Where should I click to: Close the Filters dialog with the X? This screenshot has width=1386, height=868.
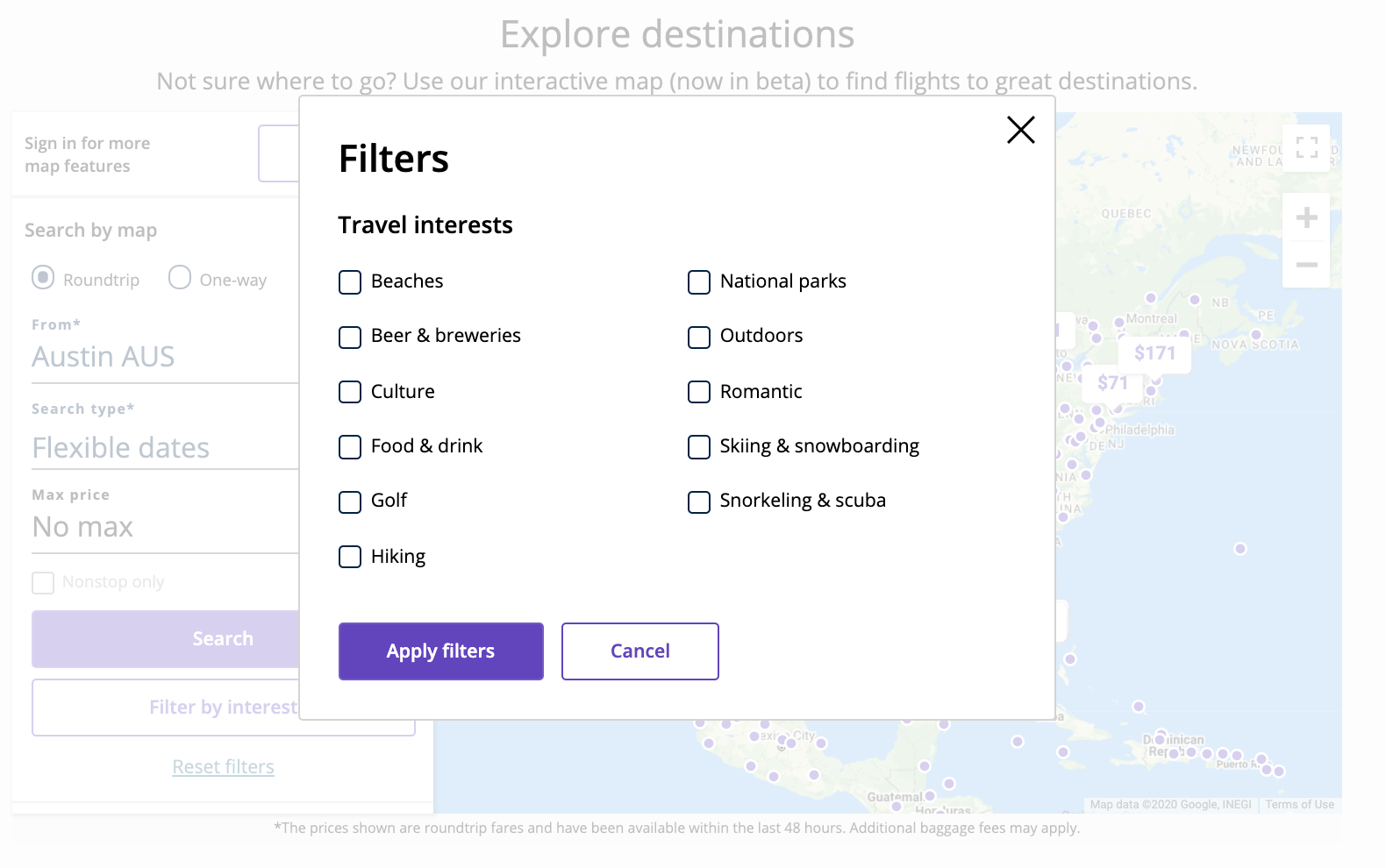[x=1020, y=130]
